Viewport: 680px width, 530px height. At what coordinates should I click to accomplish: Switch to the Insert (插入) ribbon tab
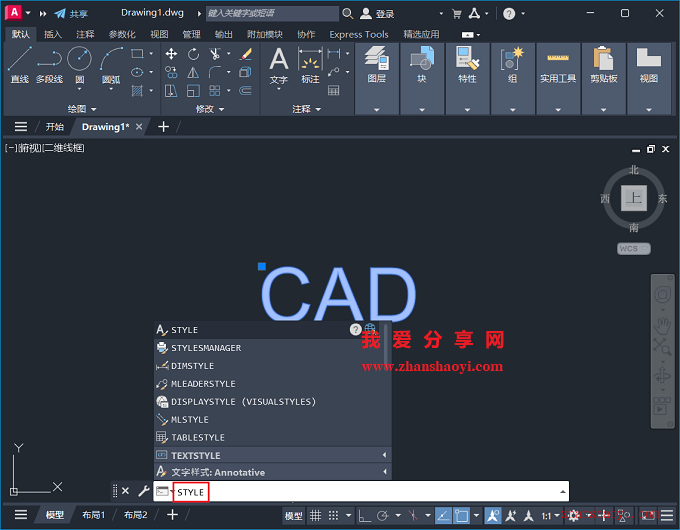tap(53, 34)
